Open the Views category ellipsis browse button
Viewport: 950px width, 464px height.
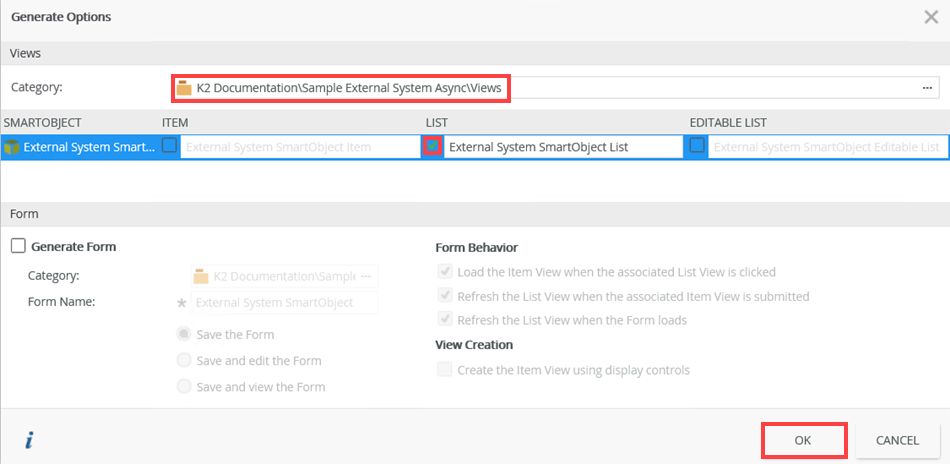point(927,88)
